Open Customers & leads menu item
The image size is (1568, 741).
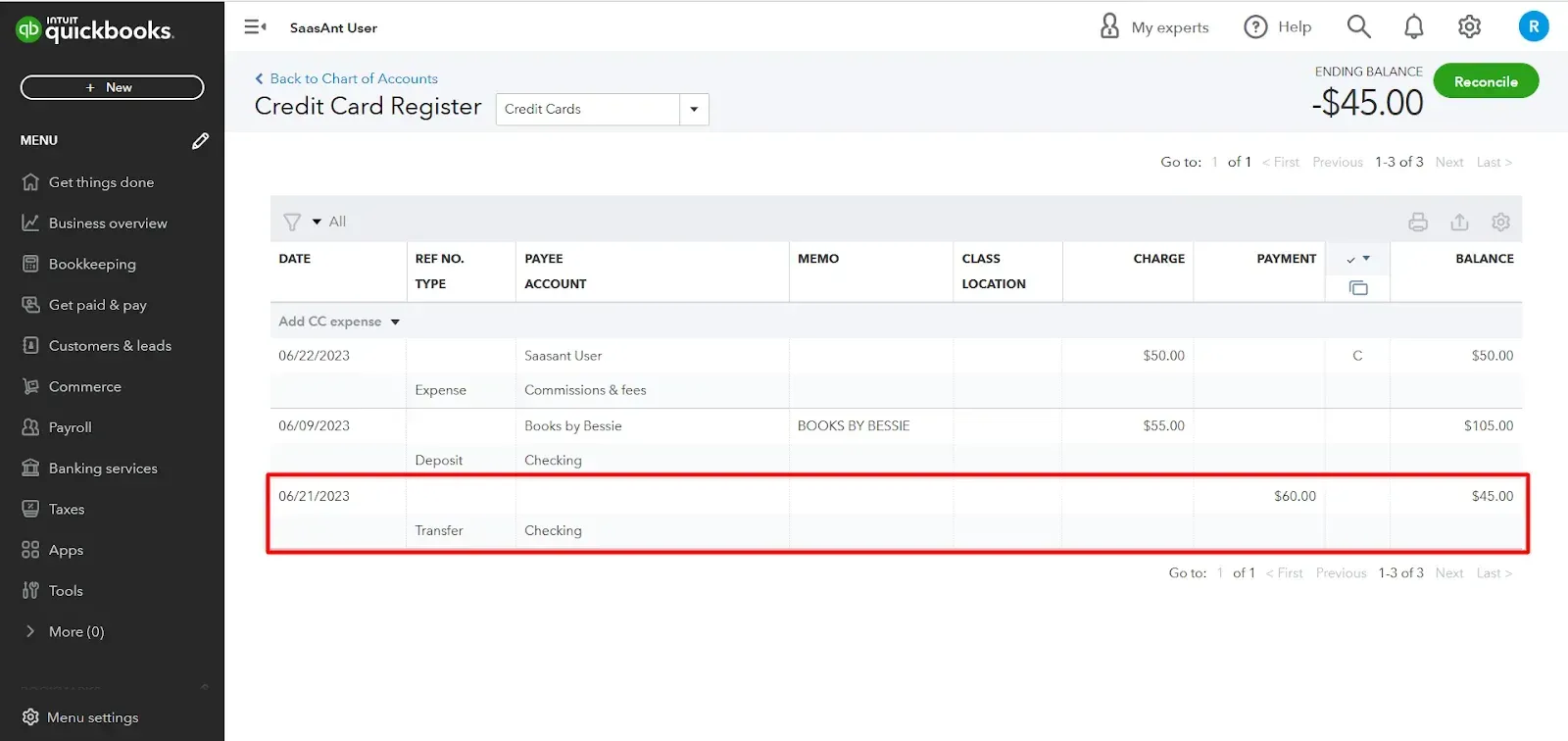(x=112, y=345)
